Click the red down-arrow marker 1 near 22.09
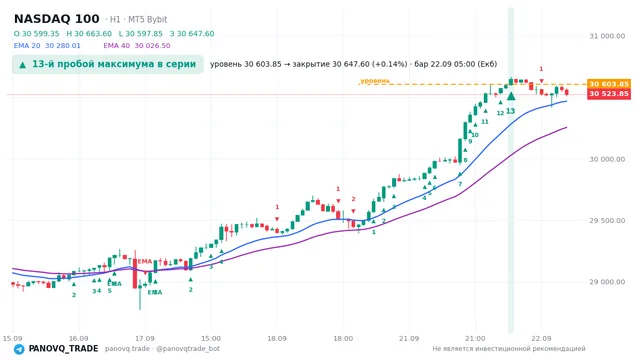Screen dimensions: 640x360 coord(541,81)
